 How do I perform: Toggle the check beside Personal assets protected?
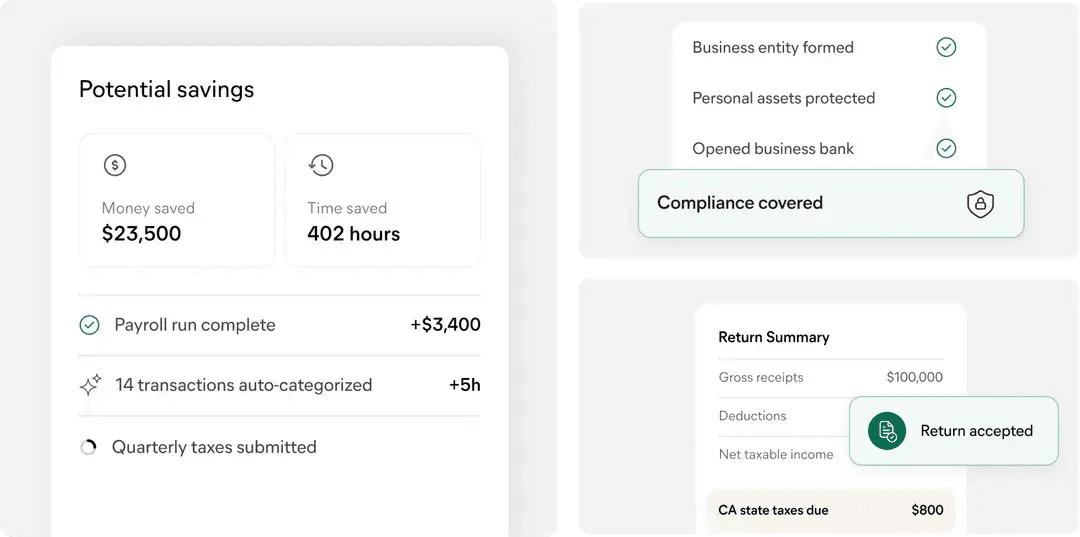946,98
